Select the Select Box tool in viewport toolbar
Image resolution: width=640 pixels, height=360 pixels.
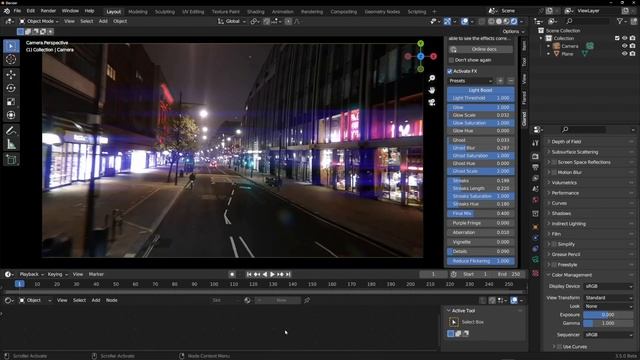click(x=11, y=46)
